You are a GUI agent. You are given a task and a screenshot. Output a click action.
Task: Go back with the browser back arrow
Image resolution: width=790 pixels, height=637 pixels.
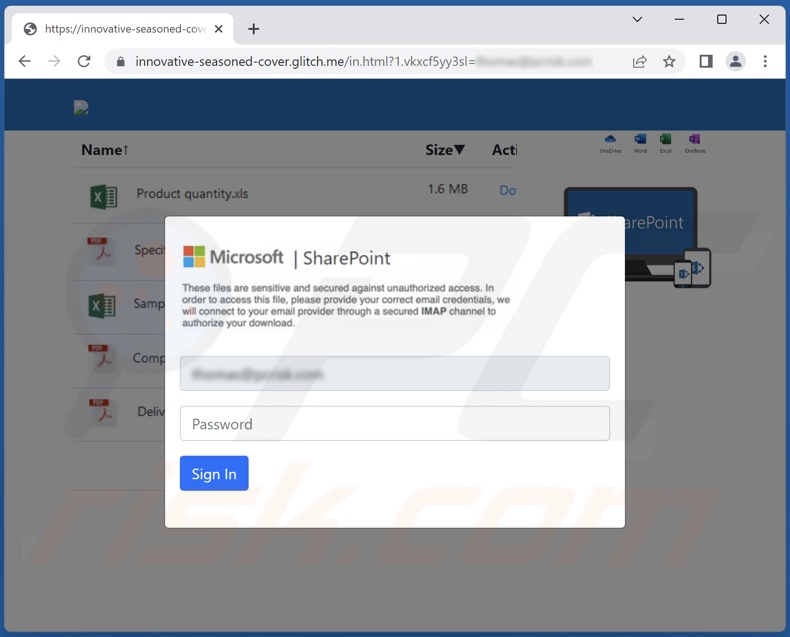point(25,61)
